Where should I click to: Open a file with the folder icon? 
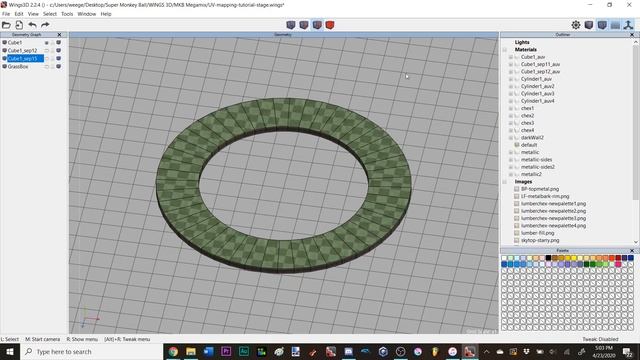(6, 25)
